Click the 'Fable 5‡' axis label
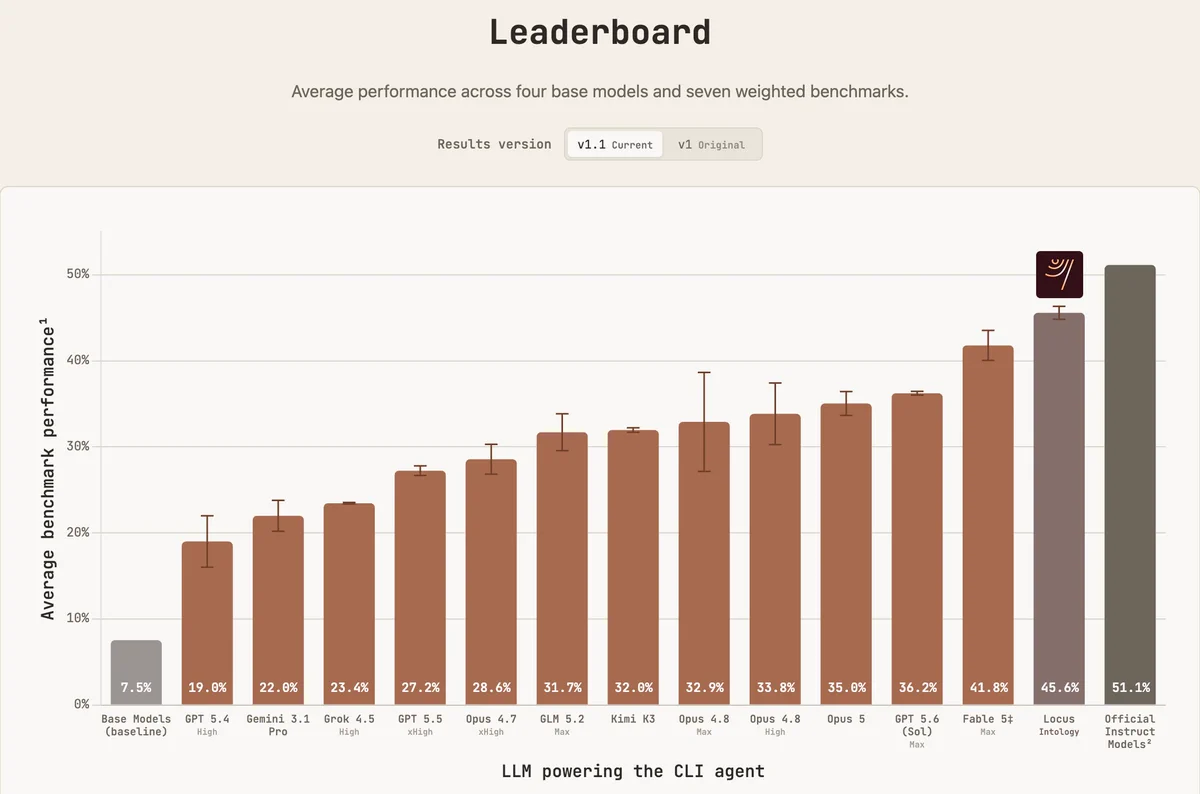1200x794 pixels. [988, 719]
